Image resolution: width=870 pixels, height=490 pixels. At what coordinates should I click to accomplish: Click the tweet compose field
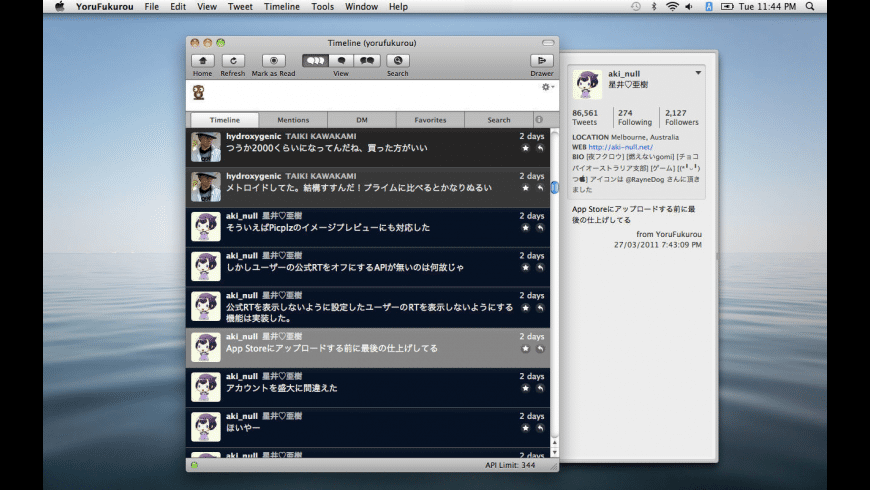pyautogui.click(x=373, y=95)
